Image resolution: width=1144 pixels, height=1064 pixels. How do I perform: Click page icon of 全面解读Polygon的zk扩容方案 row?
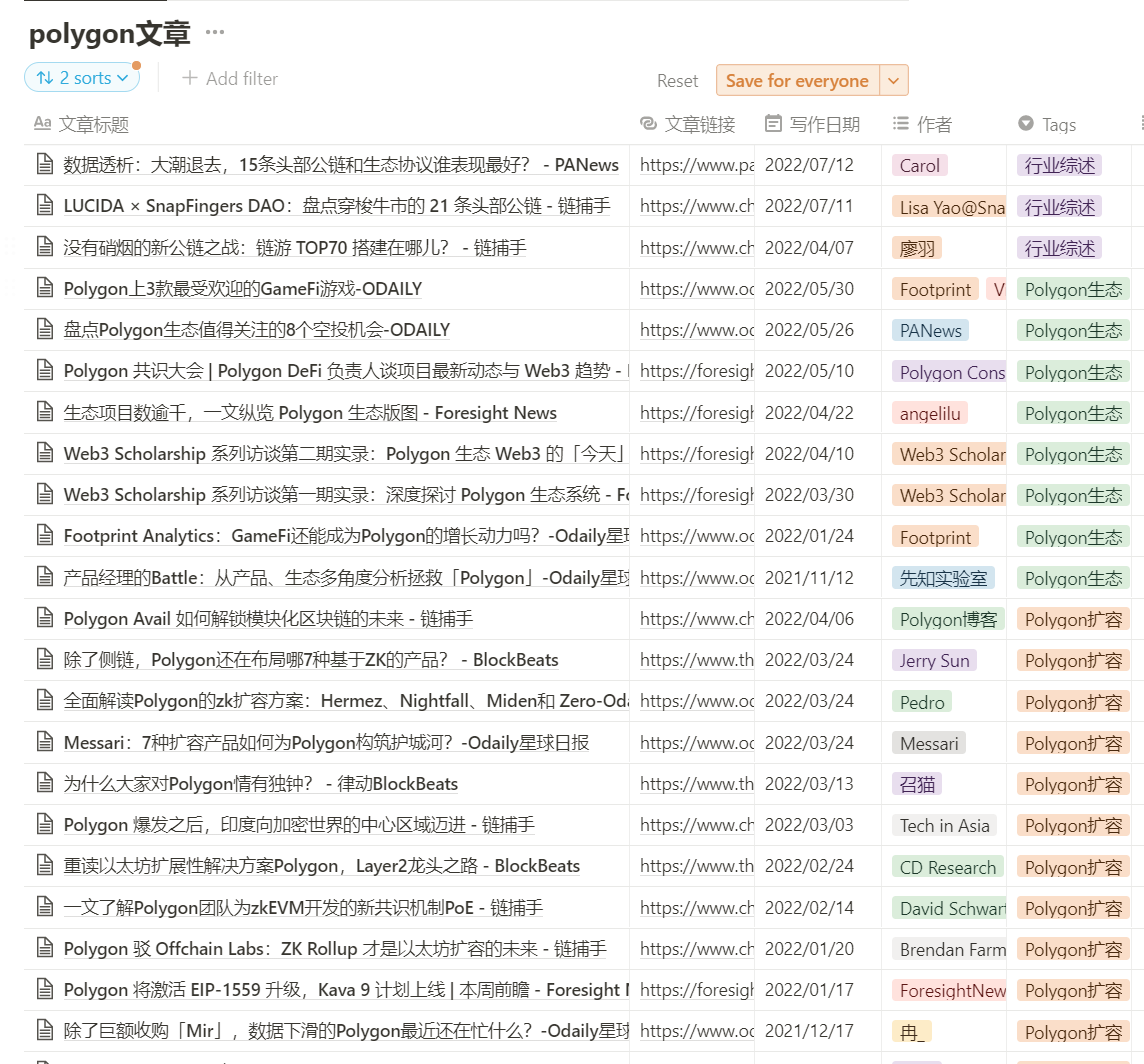pyautogui.click(x=45, y=701)
